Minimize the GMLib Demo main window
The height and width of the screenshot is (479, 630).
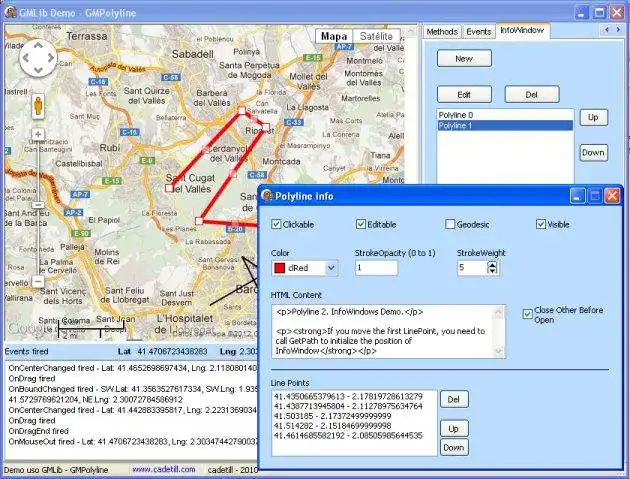pos(582,12)
